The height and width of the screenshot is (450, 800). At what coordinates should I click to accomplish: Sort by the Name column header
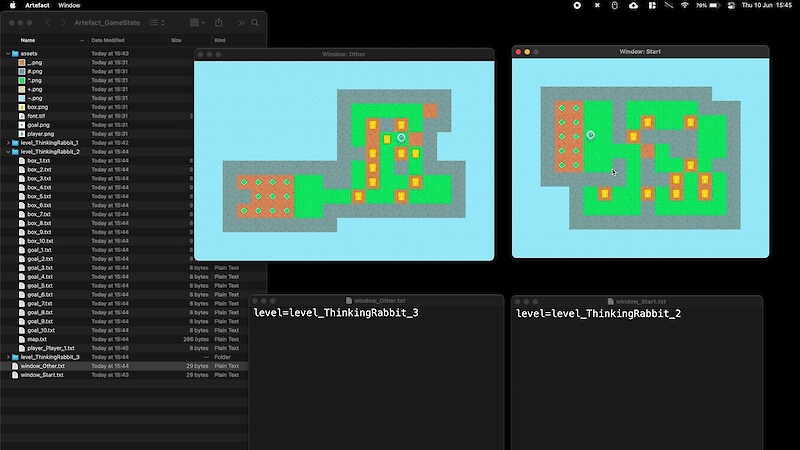point(28,40)
